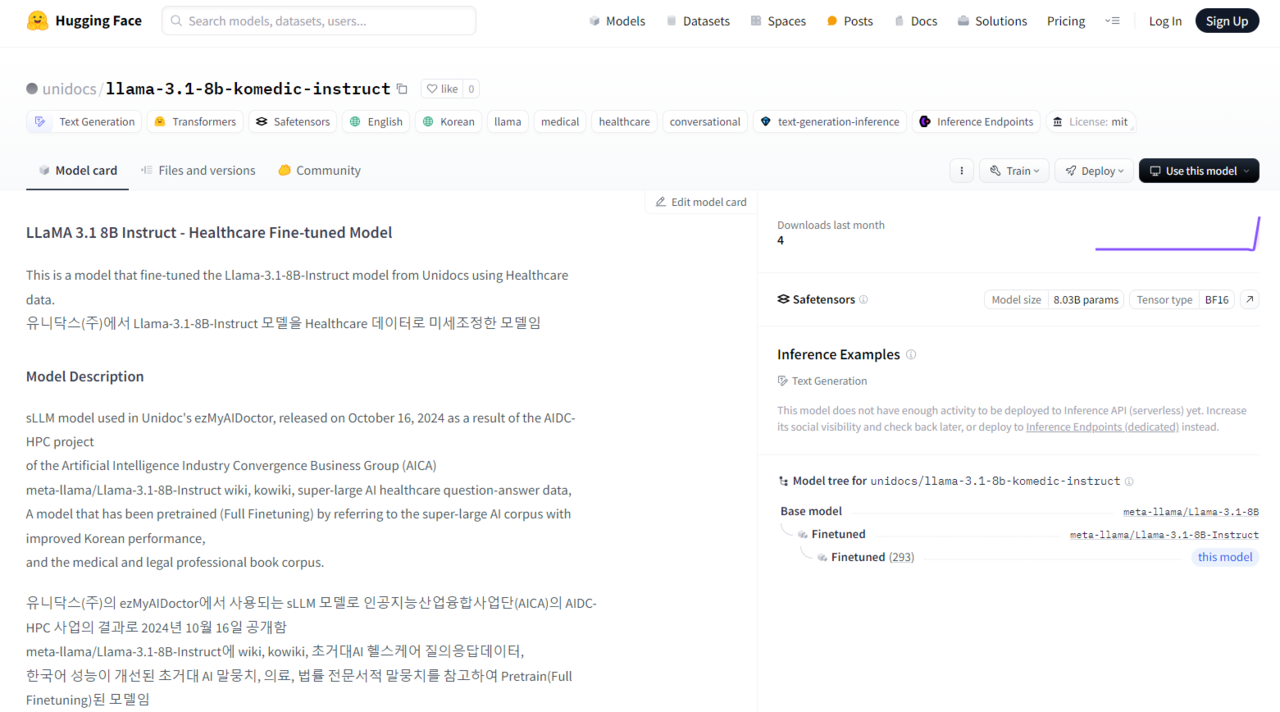
Task: Open the Use this model dropdown
Action: (1198, 170)
